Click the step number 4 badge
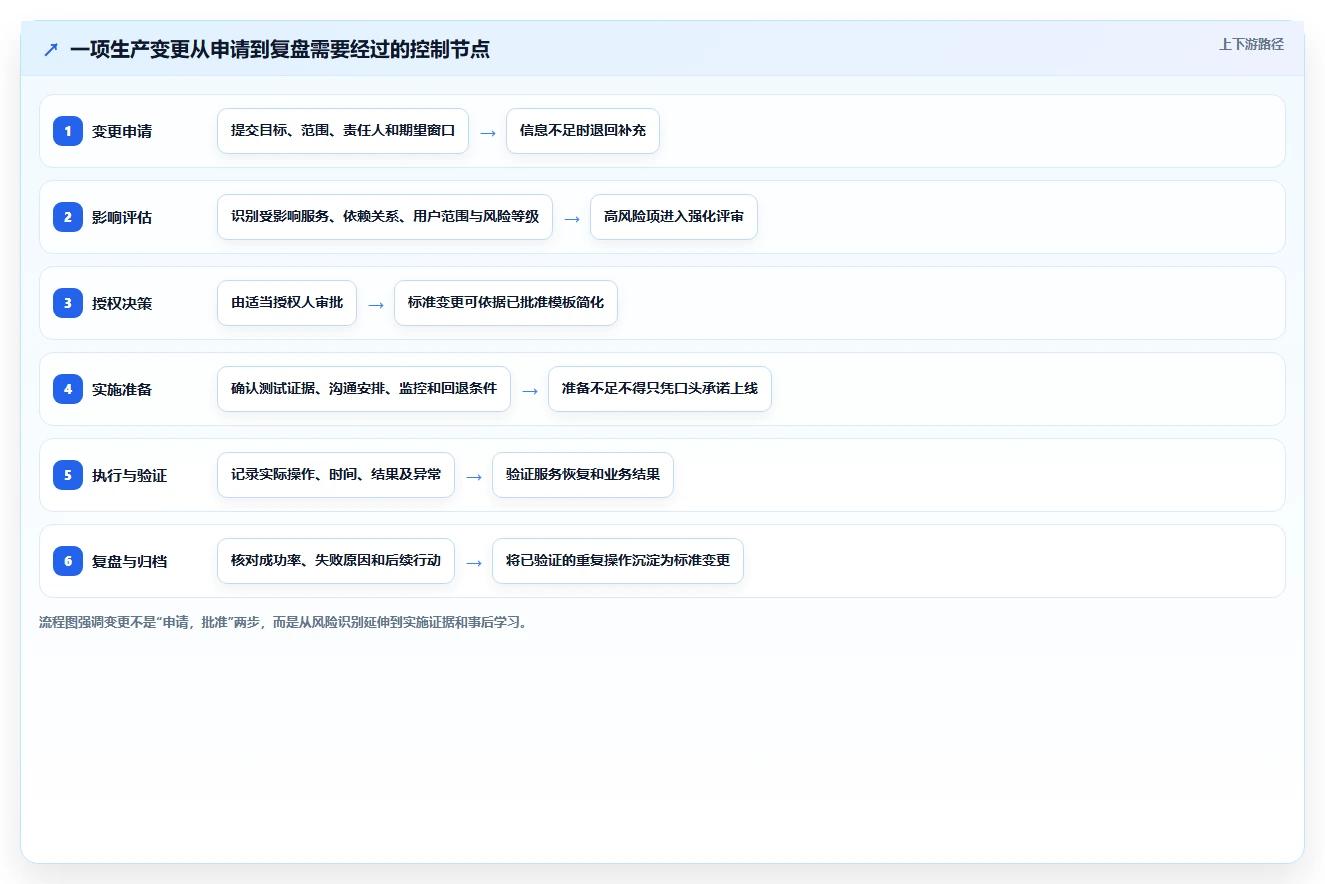This screenshot has height=884, width=1325. click(68, 389)
